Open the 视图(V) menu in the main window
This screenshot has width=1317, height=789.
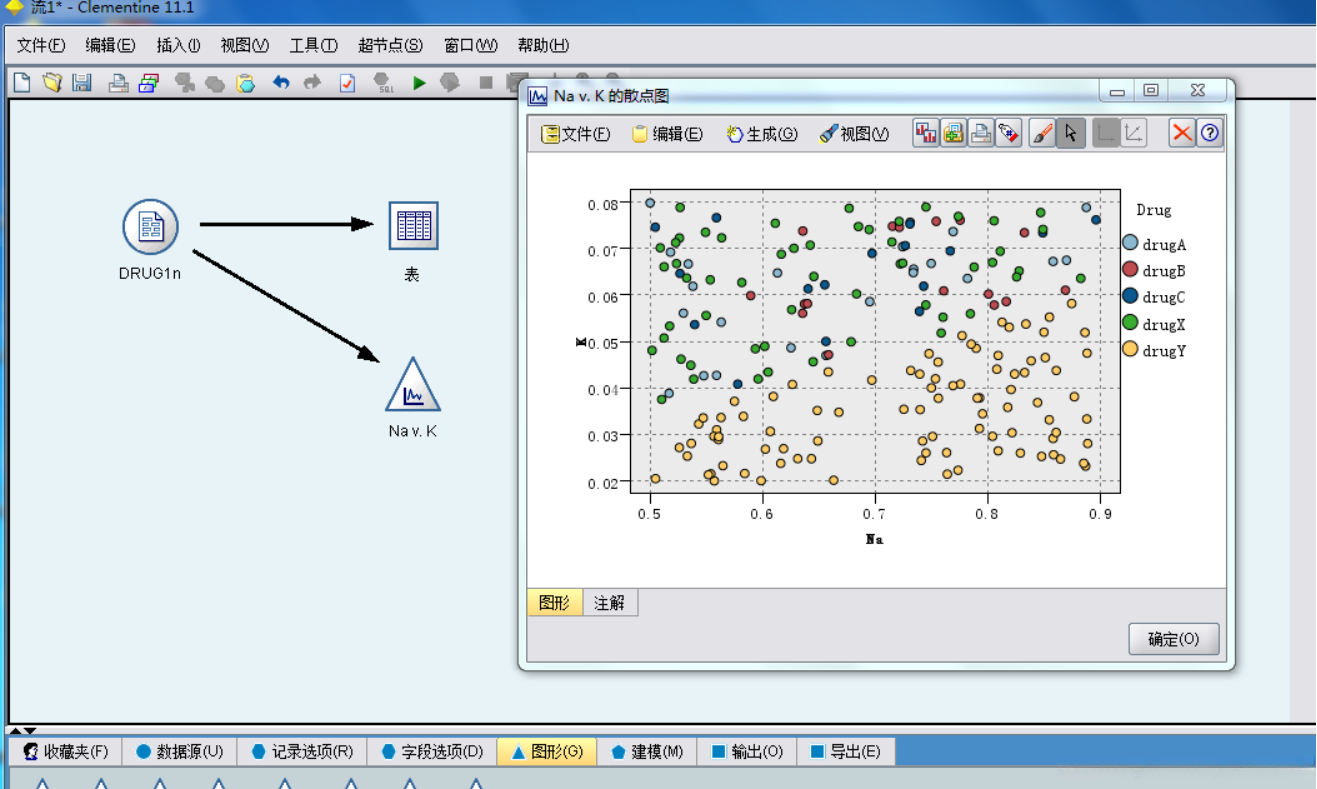(245, 45)
